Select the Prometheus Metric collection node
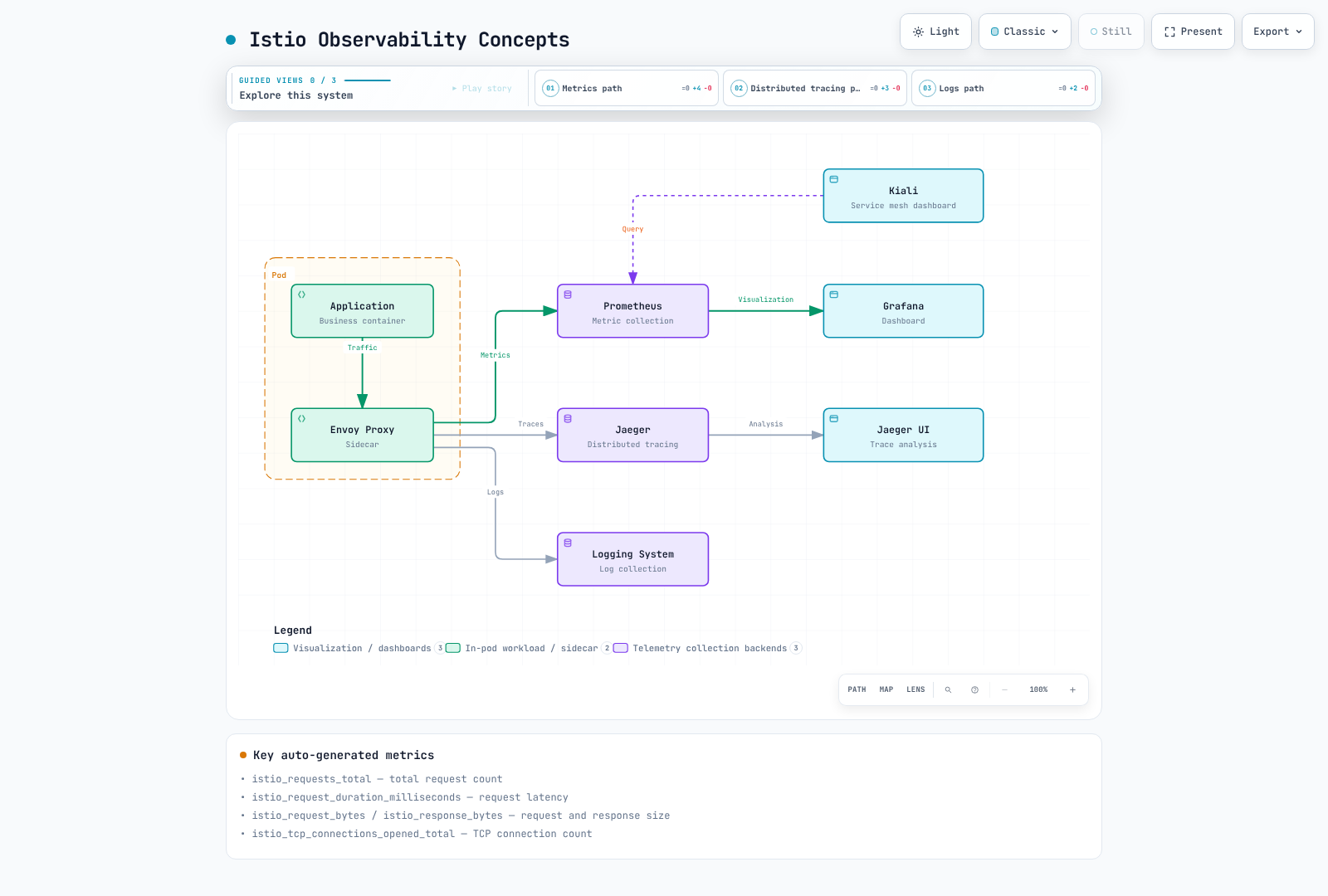This screenshot has width=1328, height=896. pyautogui.click(x=632, y=311)
